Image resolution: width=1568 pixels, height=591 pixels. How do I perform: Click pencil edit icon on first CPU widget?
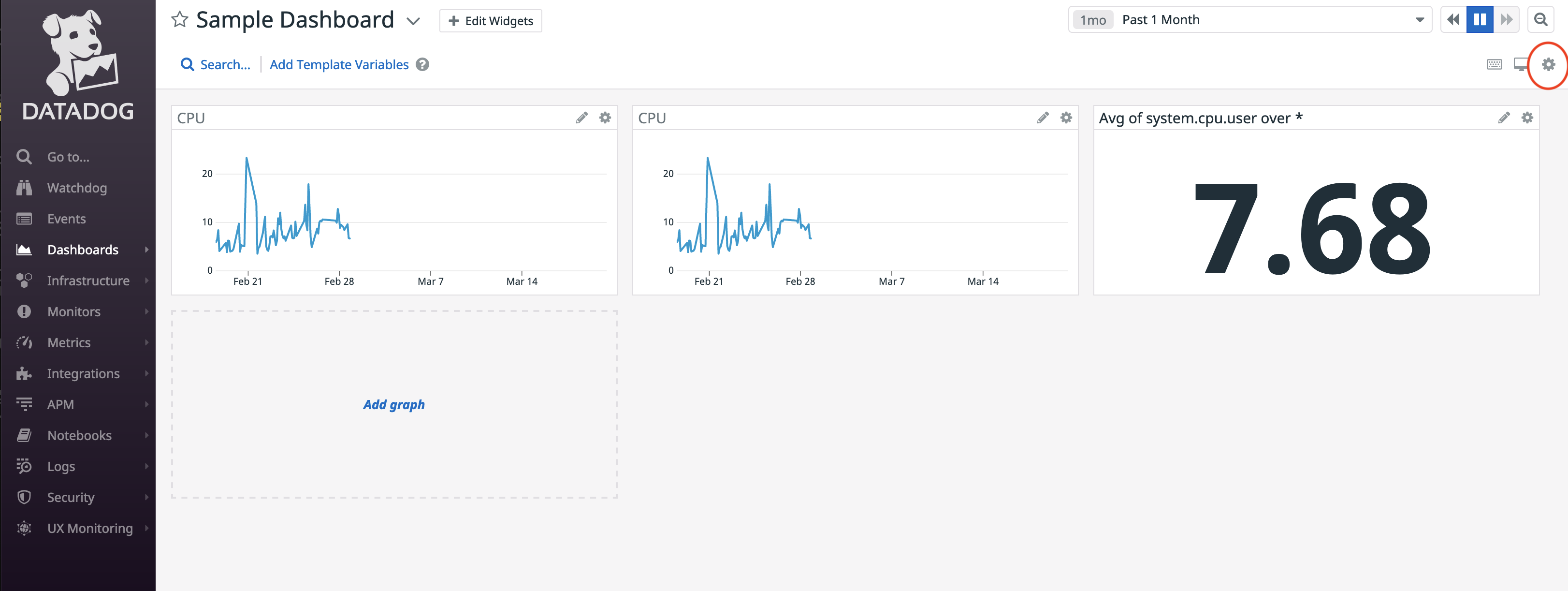tap(581, 118)
